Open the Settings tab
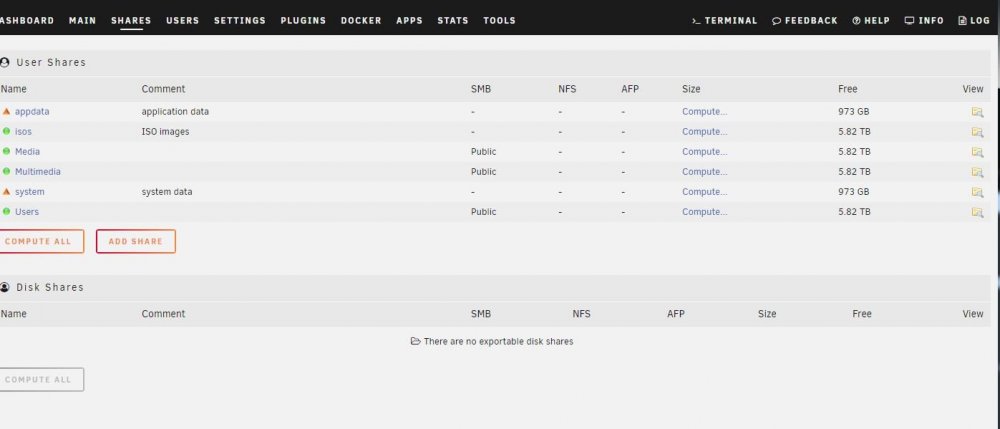1000x429 pixels. click(x=240, y=20)
